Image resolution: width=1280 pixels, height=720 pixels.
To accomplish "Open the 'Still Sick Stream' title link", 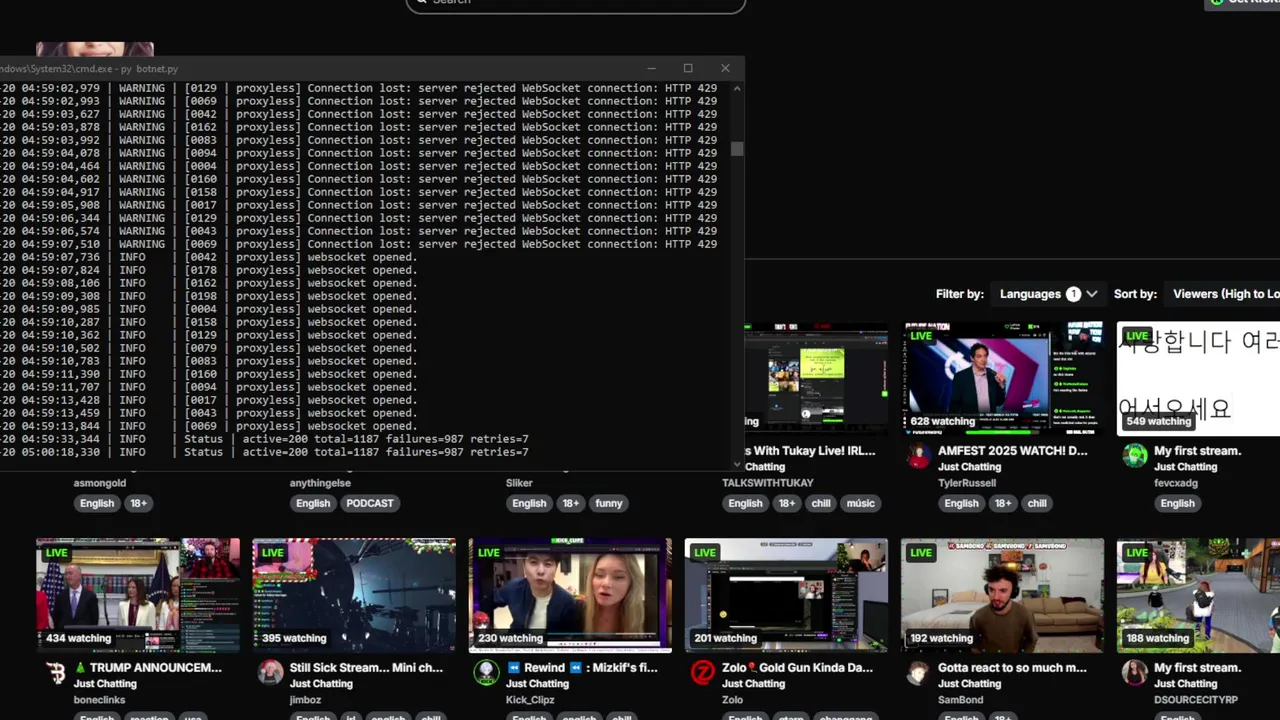I will tap(366, 668).
